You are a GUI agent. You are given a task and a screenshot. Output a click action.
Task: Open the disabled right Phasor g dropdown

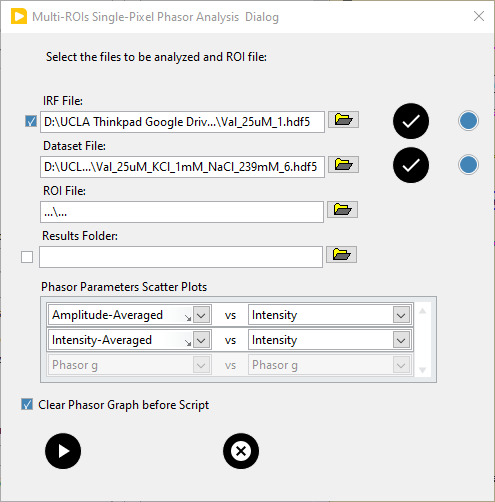click(401, 365)
